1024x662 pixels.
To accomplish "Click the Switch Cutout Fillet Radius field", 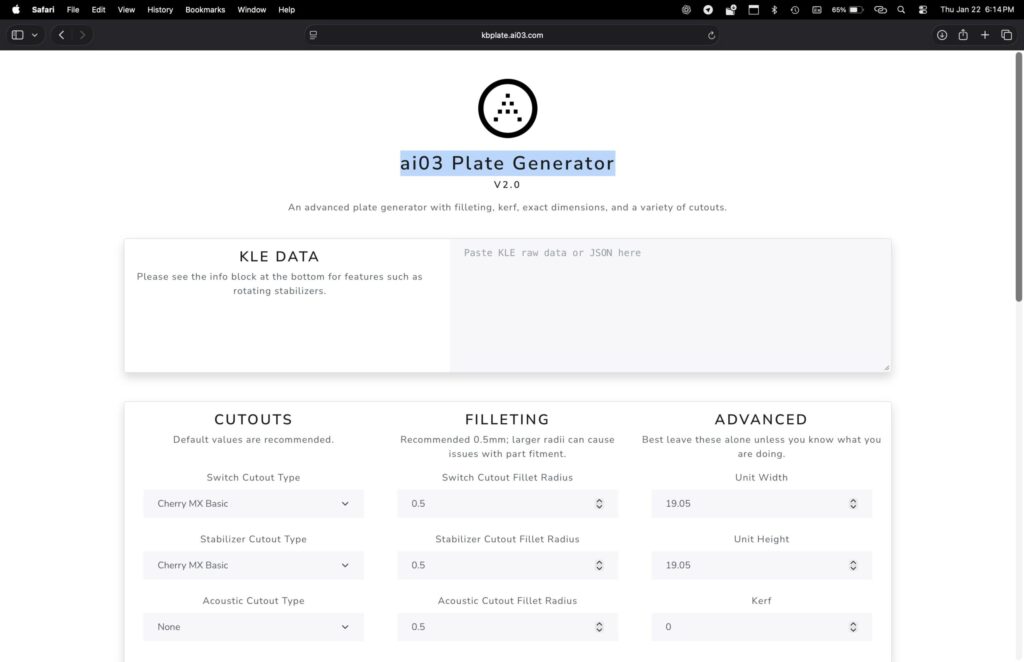I will 500,504.
